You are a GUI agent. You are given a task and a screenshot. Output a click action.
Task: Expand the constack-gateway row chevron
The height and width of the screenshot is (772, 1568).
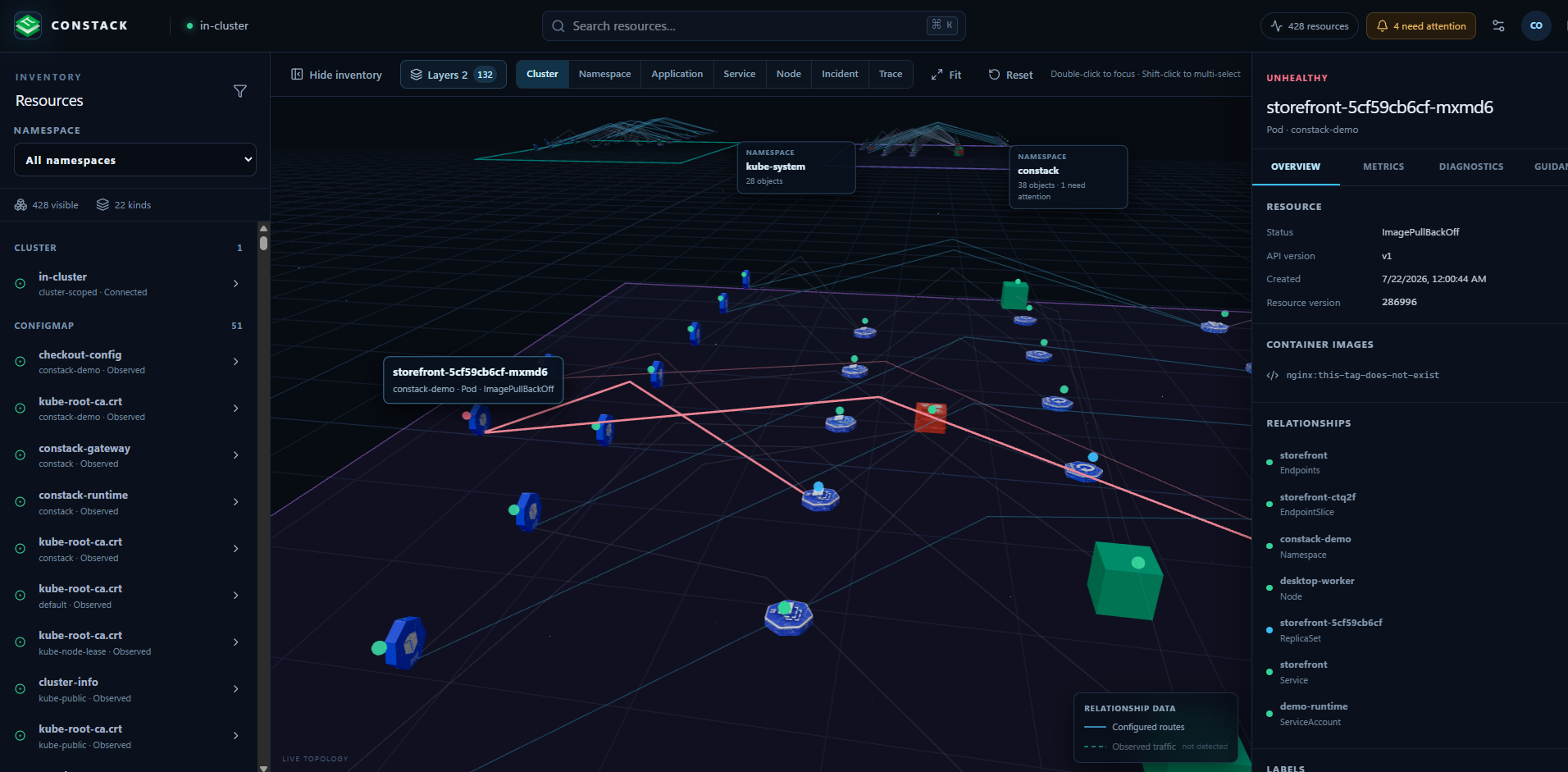(x=236, y=455)
